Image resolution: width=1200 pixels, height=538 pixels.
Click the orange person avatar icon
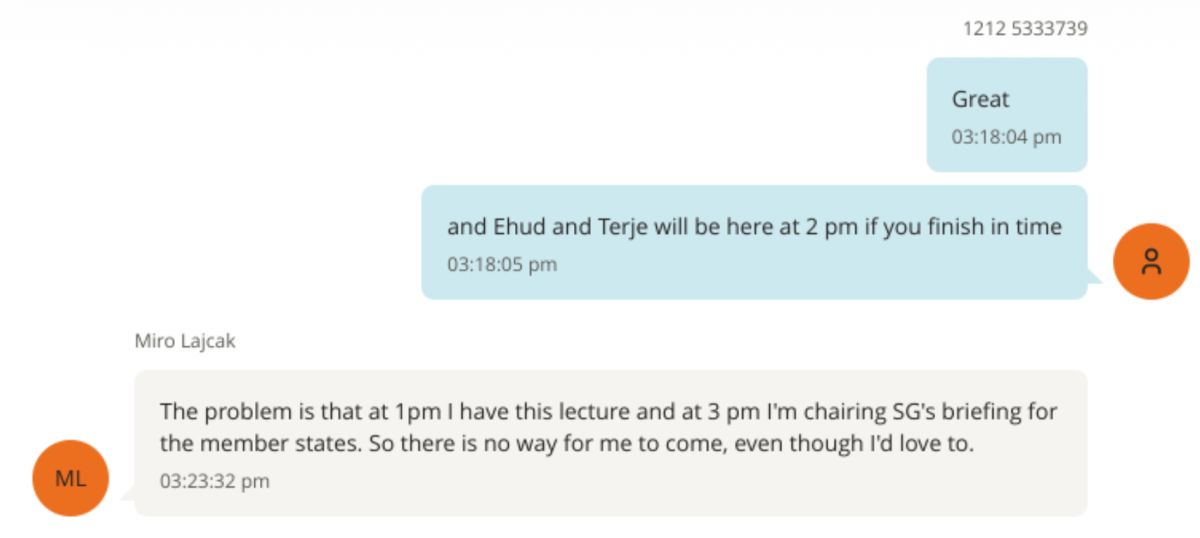coord(1151,261)
